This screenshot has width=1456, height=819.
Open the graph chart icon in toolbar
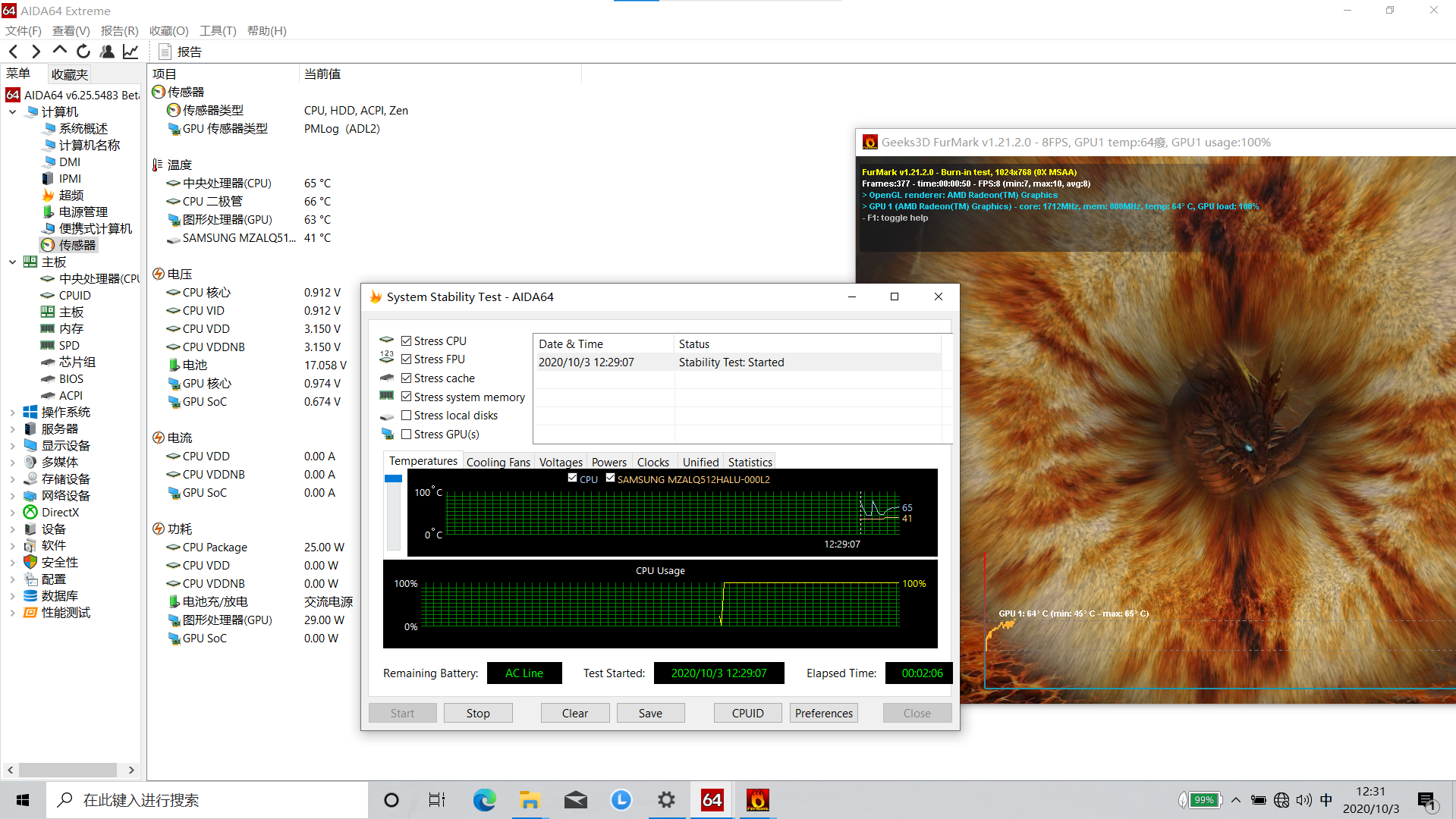(x=131, y=52)
